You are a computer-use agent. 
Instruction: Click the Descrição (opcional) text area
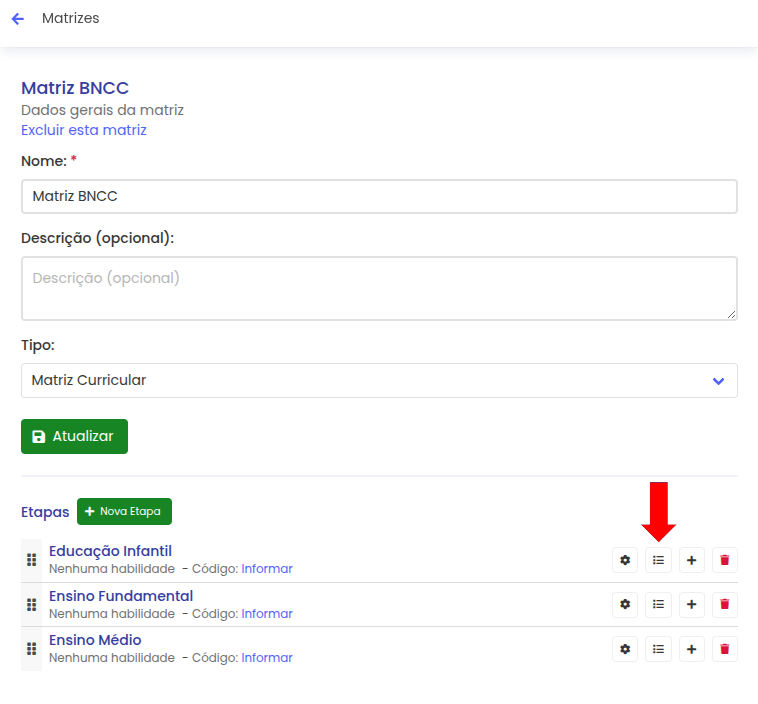click(x=379, y=288)
